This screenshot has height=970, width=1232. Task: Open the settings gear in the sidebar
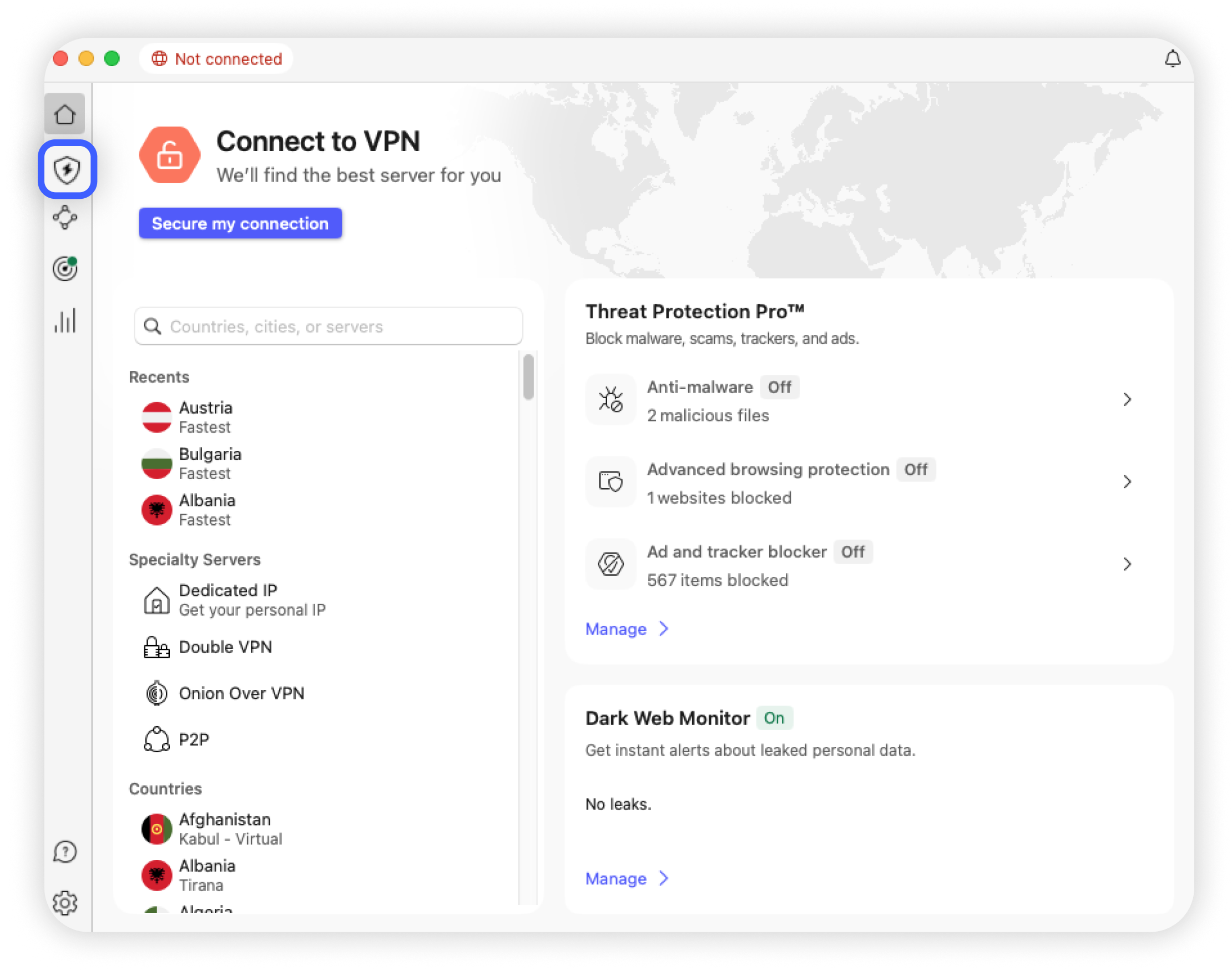point(65,902)
